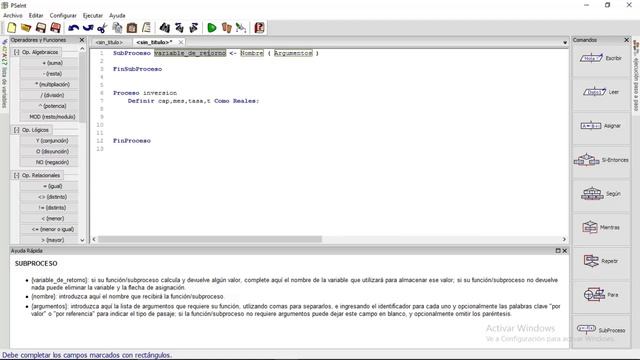Close the Operadores y Funciones panel
This screenshot has height=360, width=640.
[82, 40]
